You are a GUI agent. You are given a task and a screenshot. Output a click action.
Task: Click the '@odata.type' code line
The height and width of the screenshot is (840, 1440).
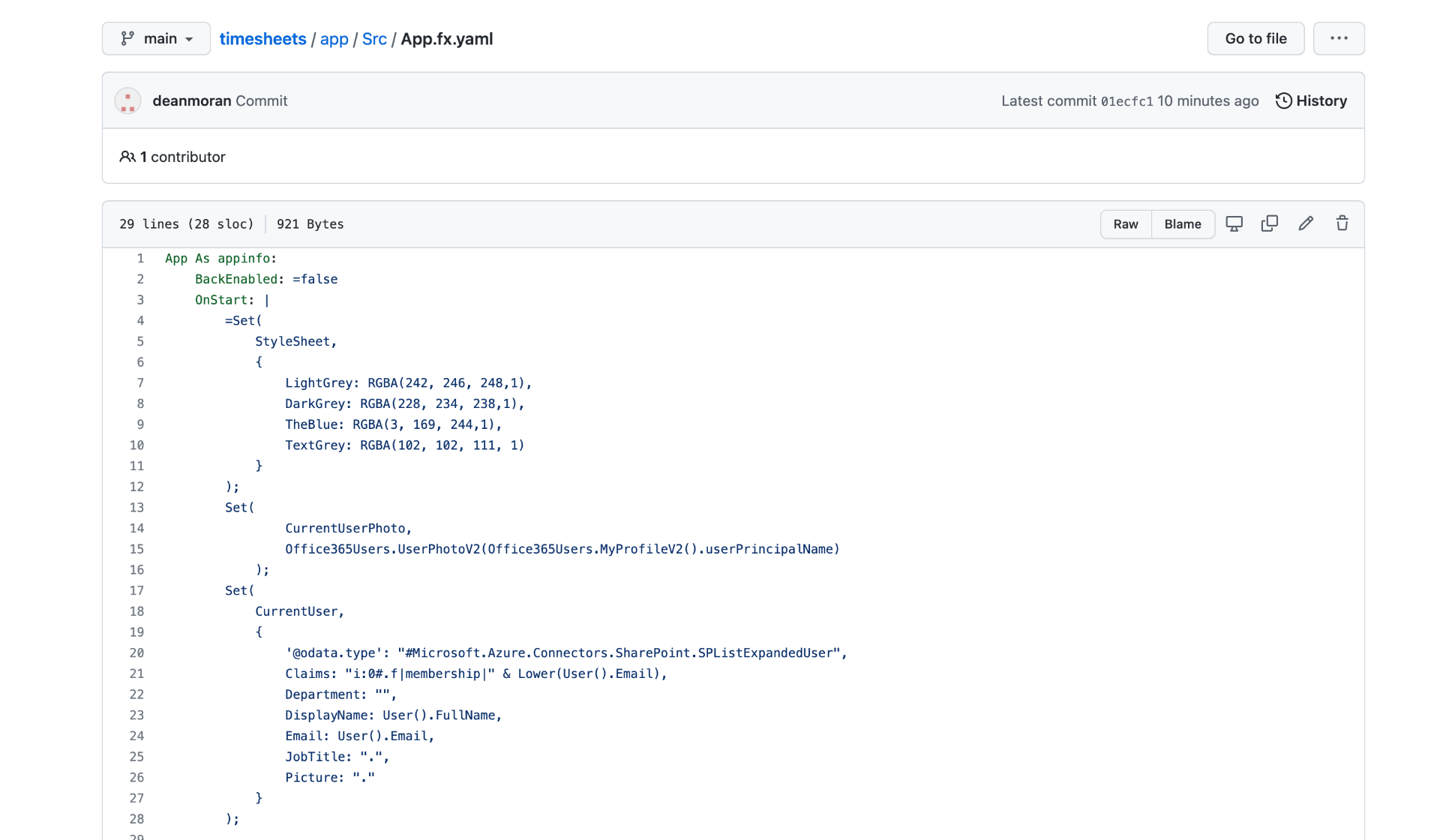click(565, 653)
